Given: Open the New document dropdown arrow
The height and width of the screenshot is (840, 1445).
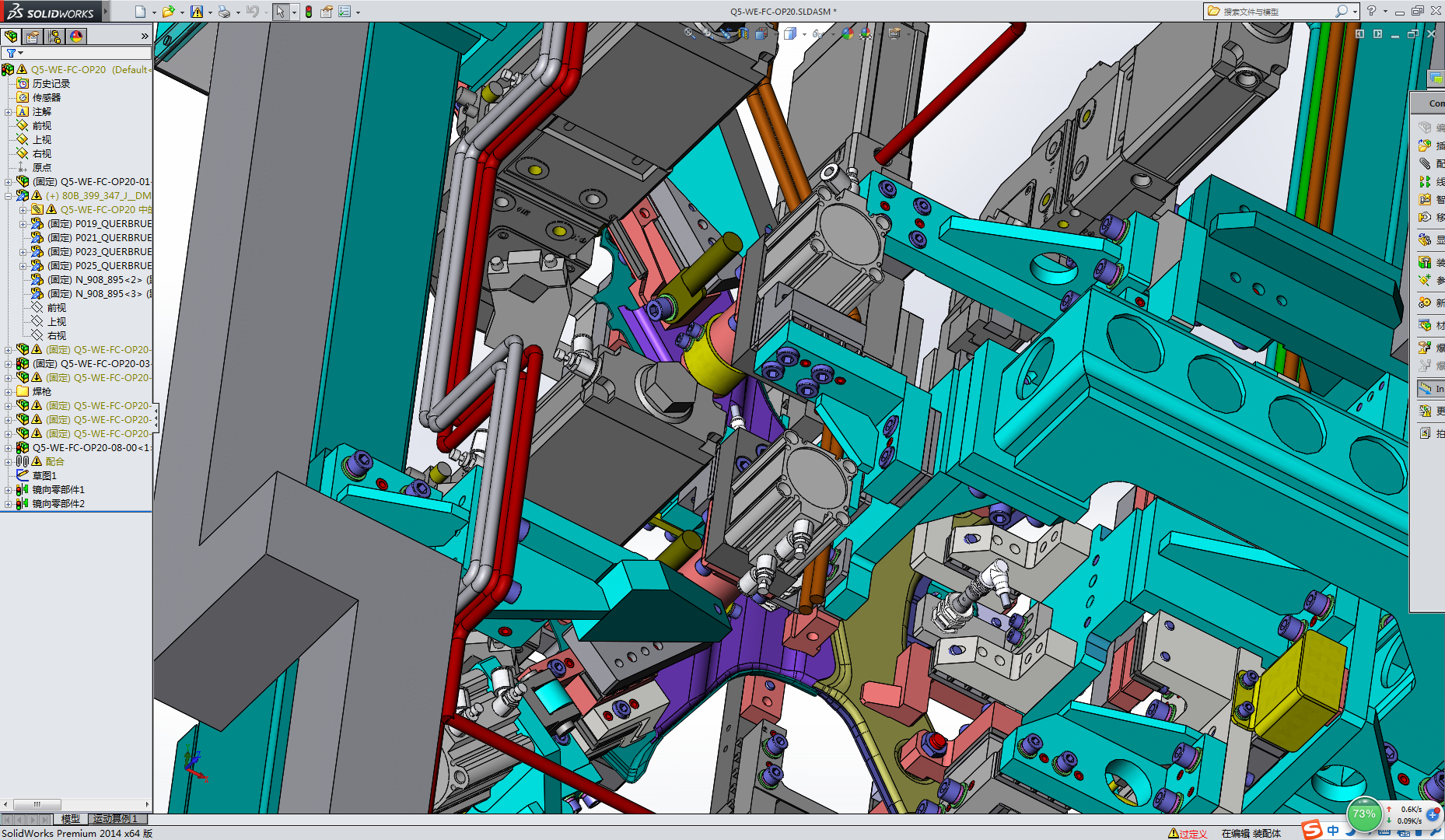Looking at the screenshot, I should click(153, 12).
